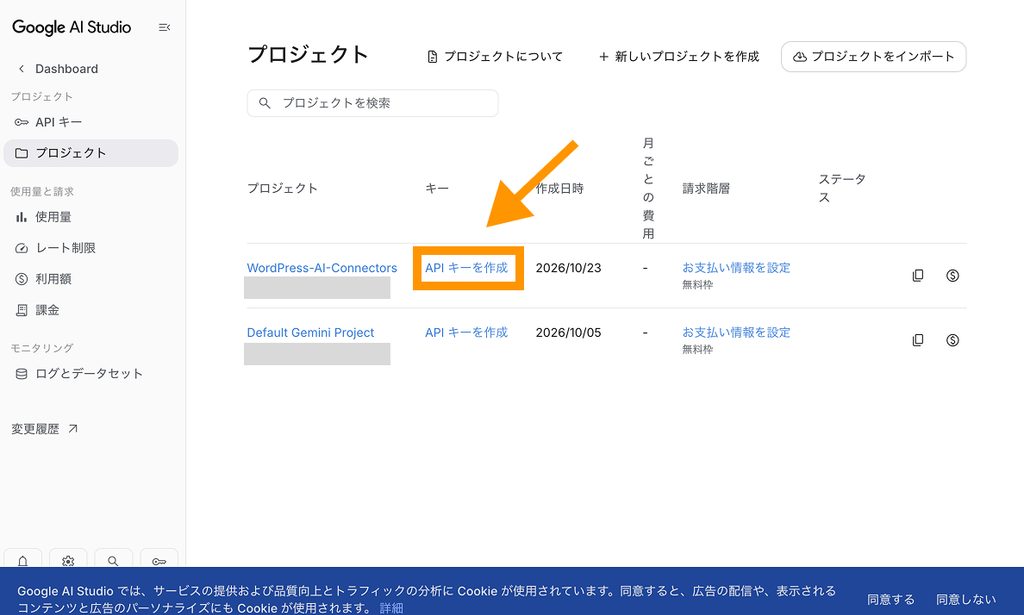Click 同意しない on cookie banner

(966, 599)
